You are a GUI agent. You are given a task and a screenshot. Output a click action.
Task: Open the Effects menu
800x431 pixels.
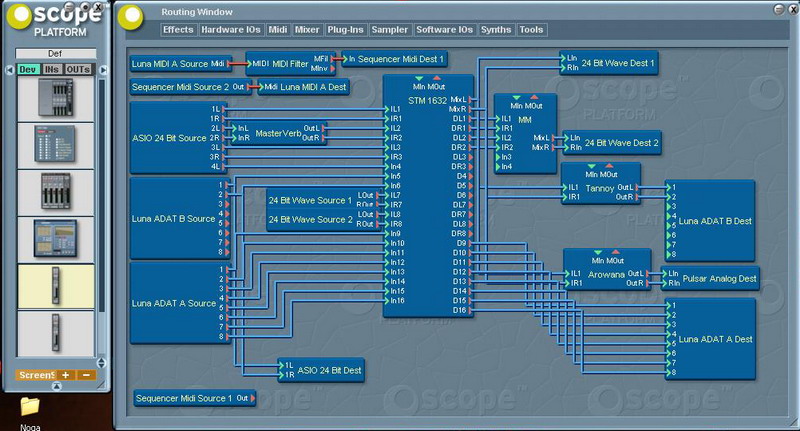click(x=178, y=30)
